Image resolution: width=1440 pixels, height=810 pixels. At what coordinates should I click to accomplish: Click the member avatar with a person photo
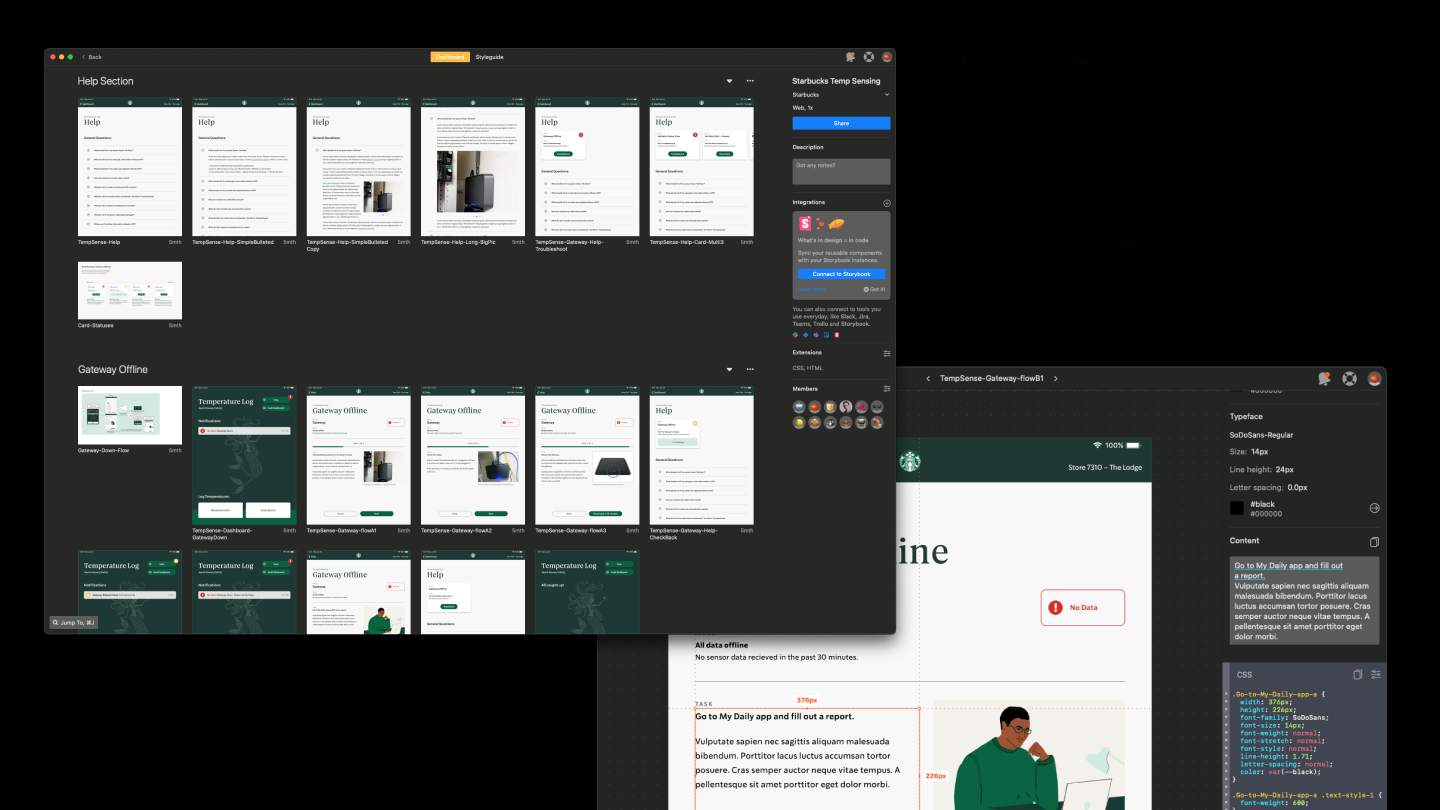pyautogui.click(x=846, y=407)
